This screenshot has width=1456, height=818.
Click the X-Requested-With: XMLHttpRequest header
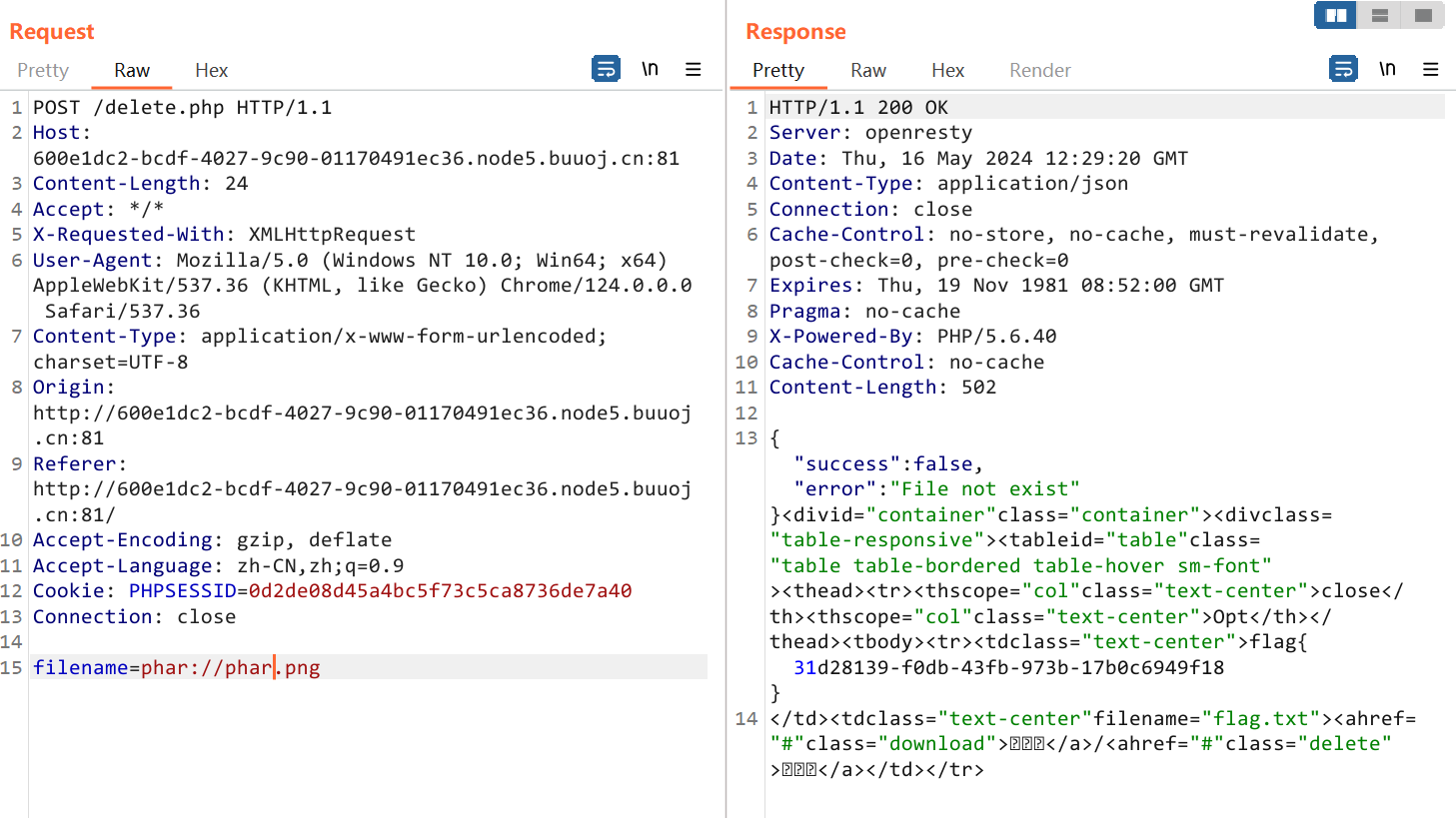(225, 234)
